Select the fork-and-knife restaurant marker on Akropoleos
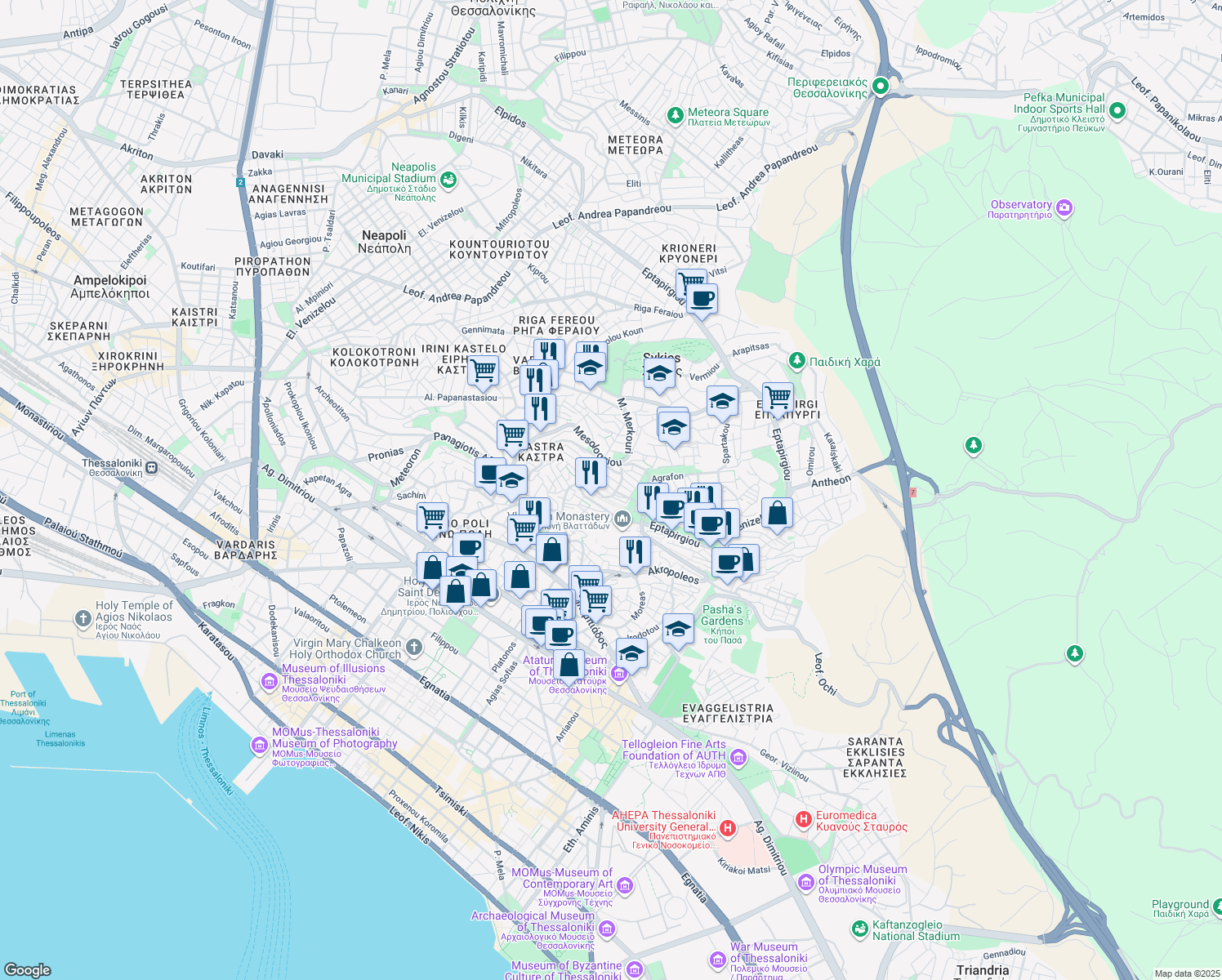The width and height of the screenshot is (1222, 980). pyautogui.click(x=635, y=551)
